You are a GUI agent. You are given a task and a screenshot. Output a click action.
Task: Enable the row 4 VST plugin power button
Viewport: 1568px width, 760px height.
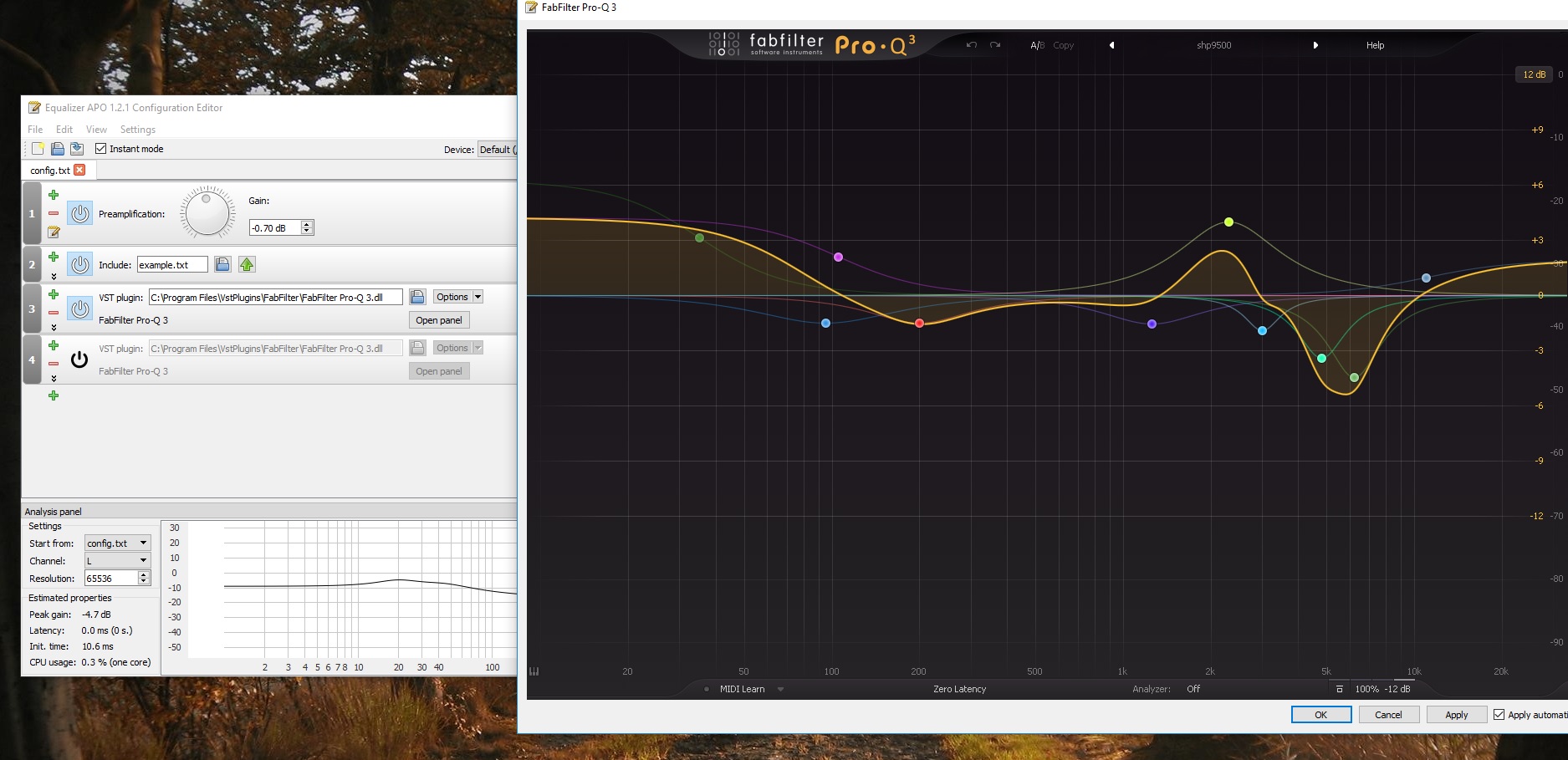tap(79, 360)
